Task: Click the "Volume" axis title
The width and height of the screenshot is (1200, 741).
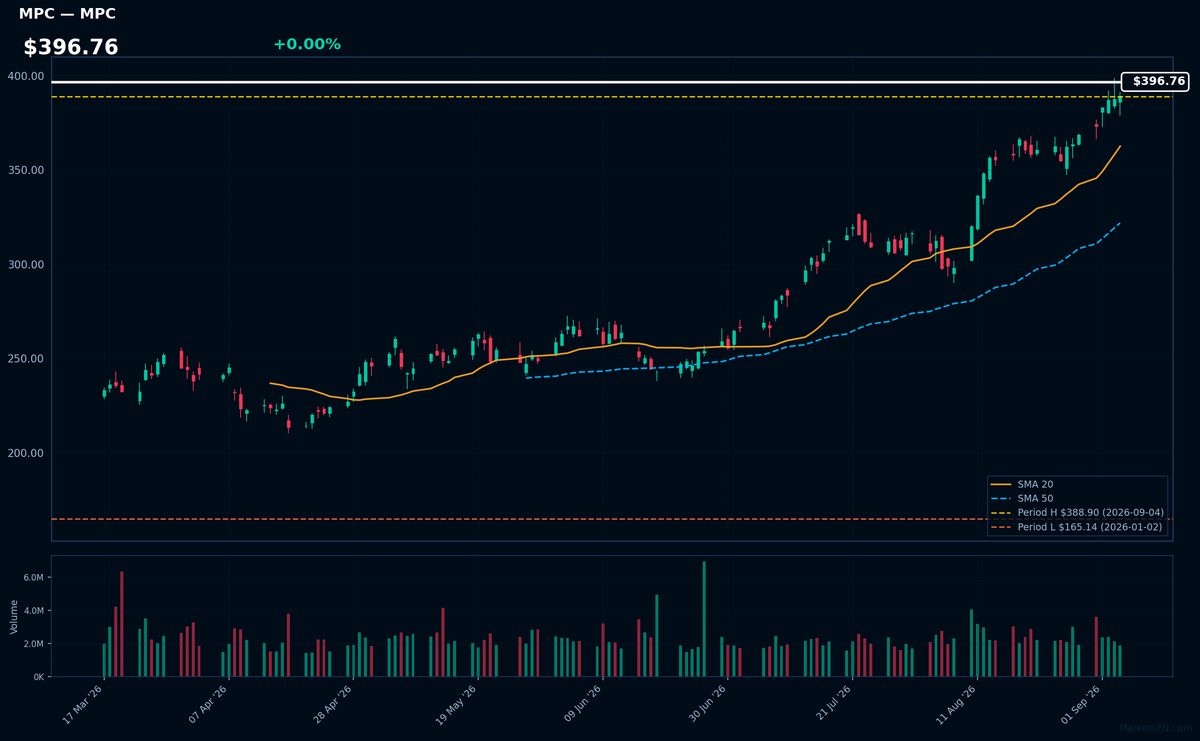Action: pos(14,616)
